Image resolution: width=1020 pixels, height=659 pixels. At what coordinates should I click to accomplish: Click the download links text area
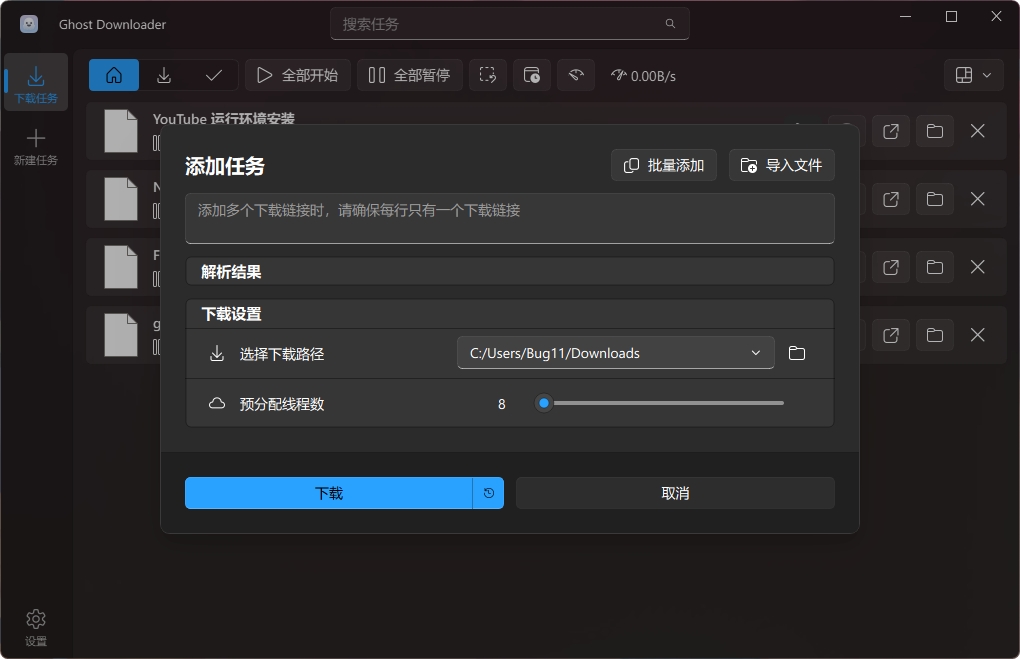click(x=509, y=218)
